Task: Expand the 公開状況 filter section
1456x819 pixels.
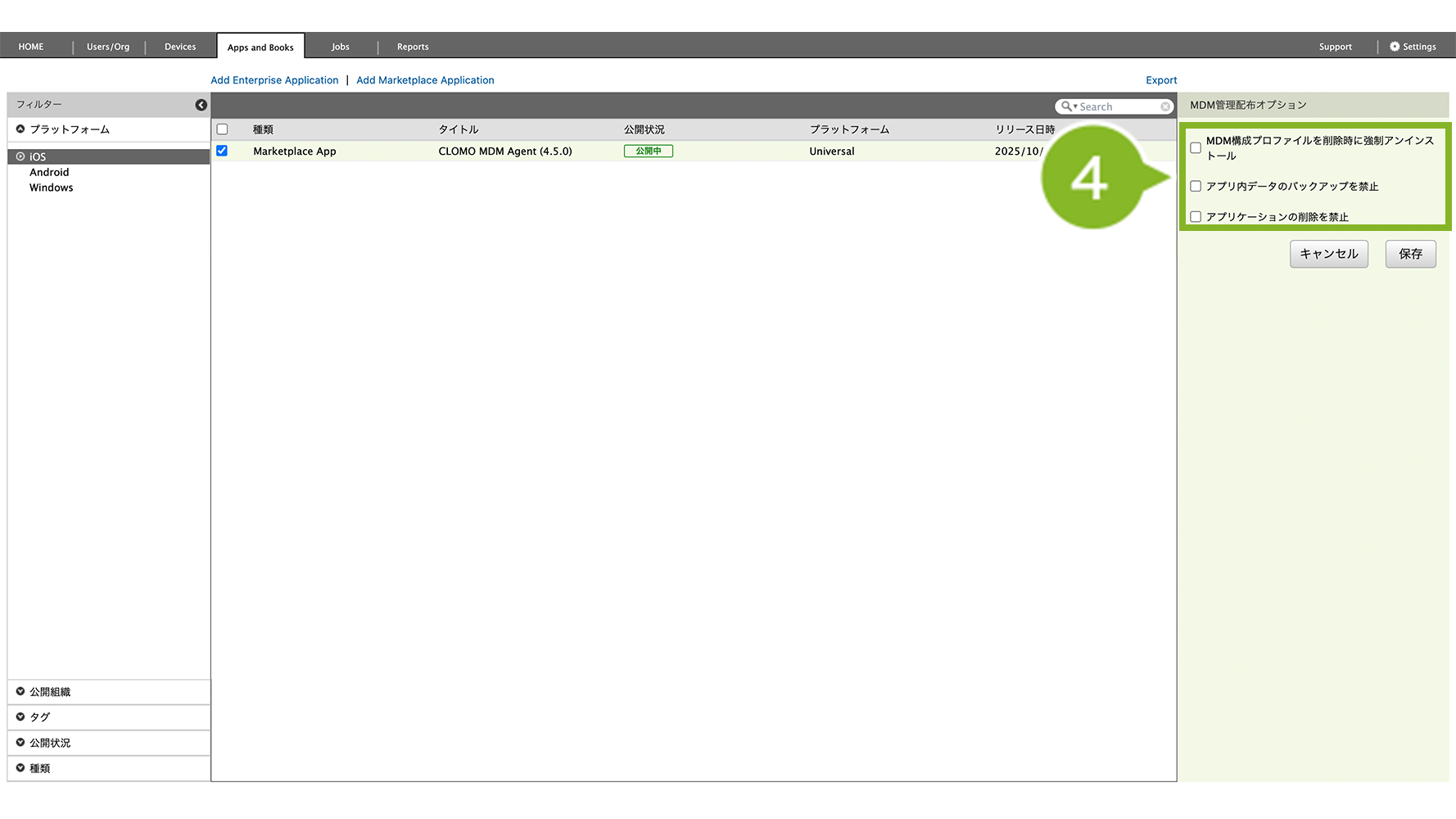Action: pos(20,743)
